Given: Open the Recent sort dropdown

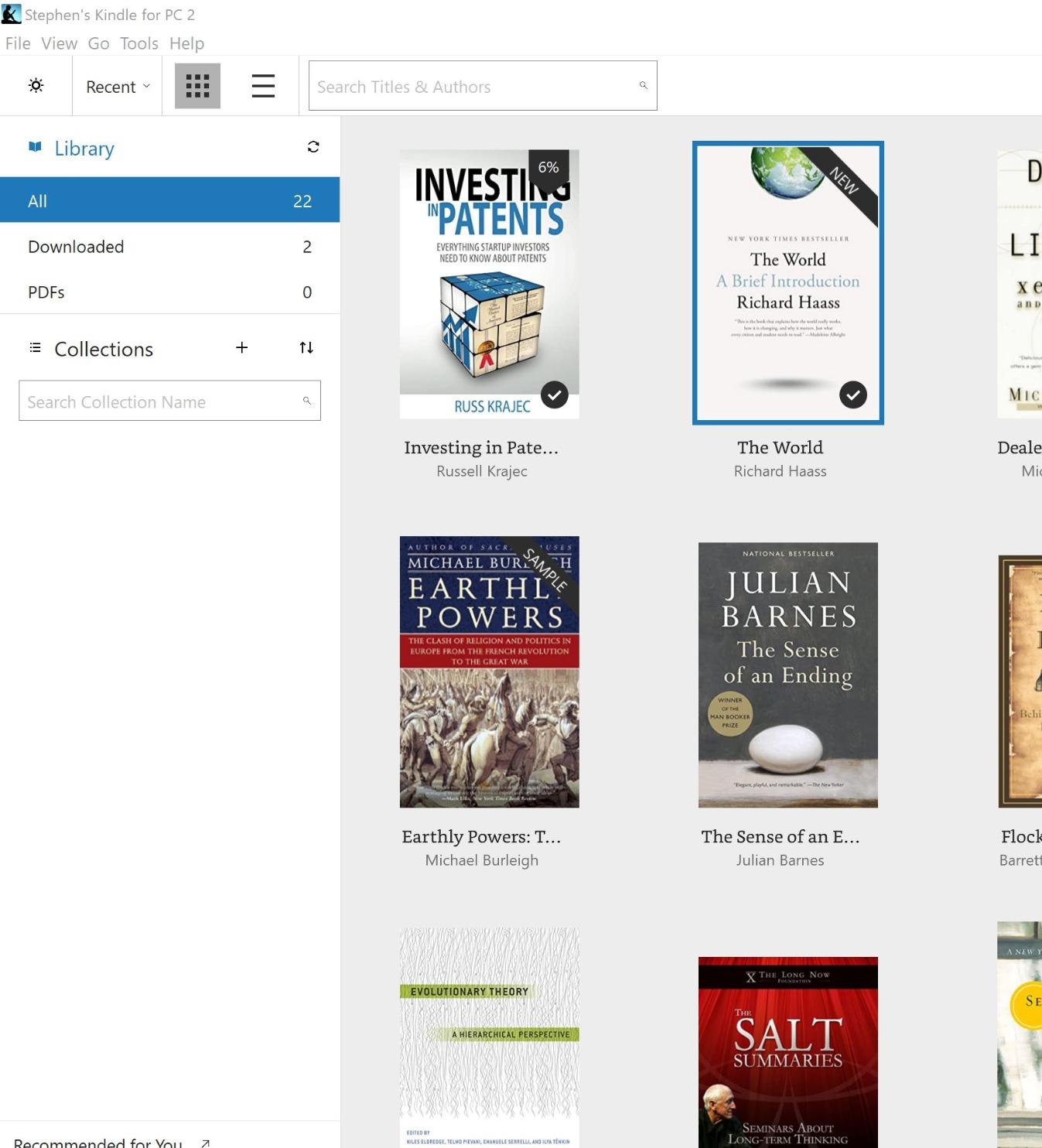Looking at the screenshot, I should coord(118,87).
